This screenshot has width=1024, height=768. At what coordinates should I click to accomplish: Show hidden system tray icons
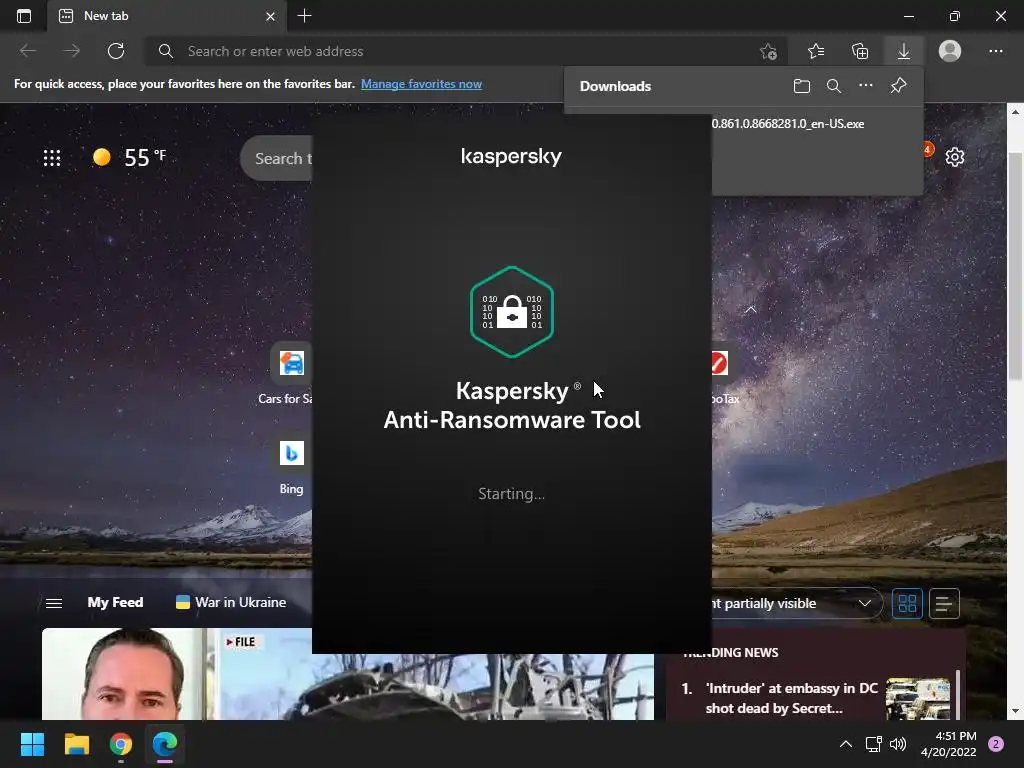pyautogui.click(x=846, y=744)
